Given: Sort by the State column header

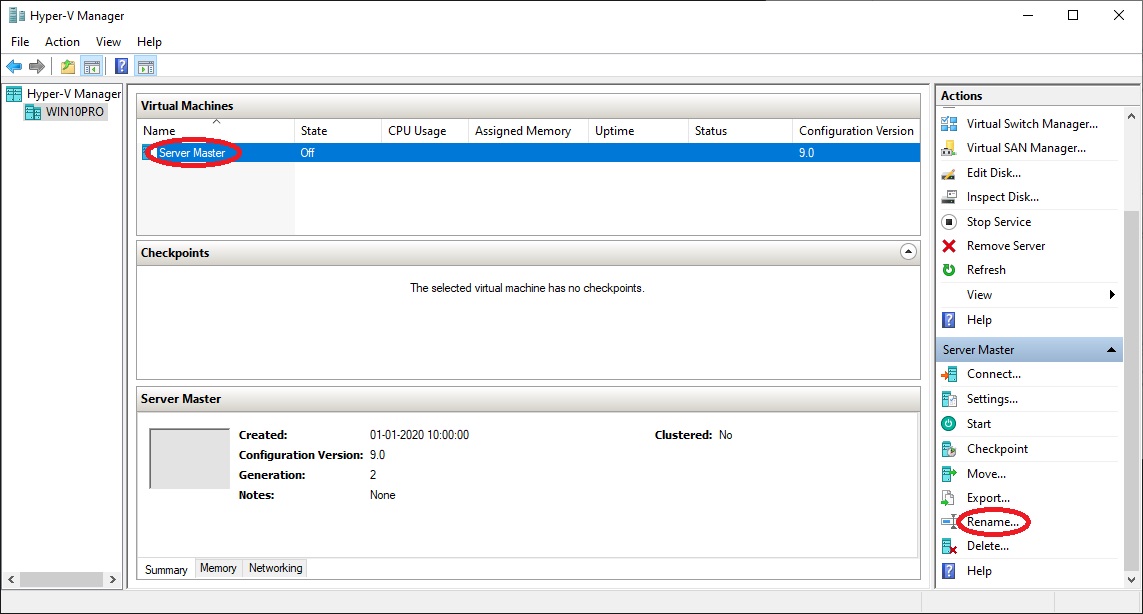Looking at the screenshot, I should [x=338, y=131].
